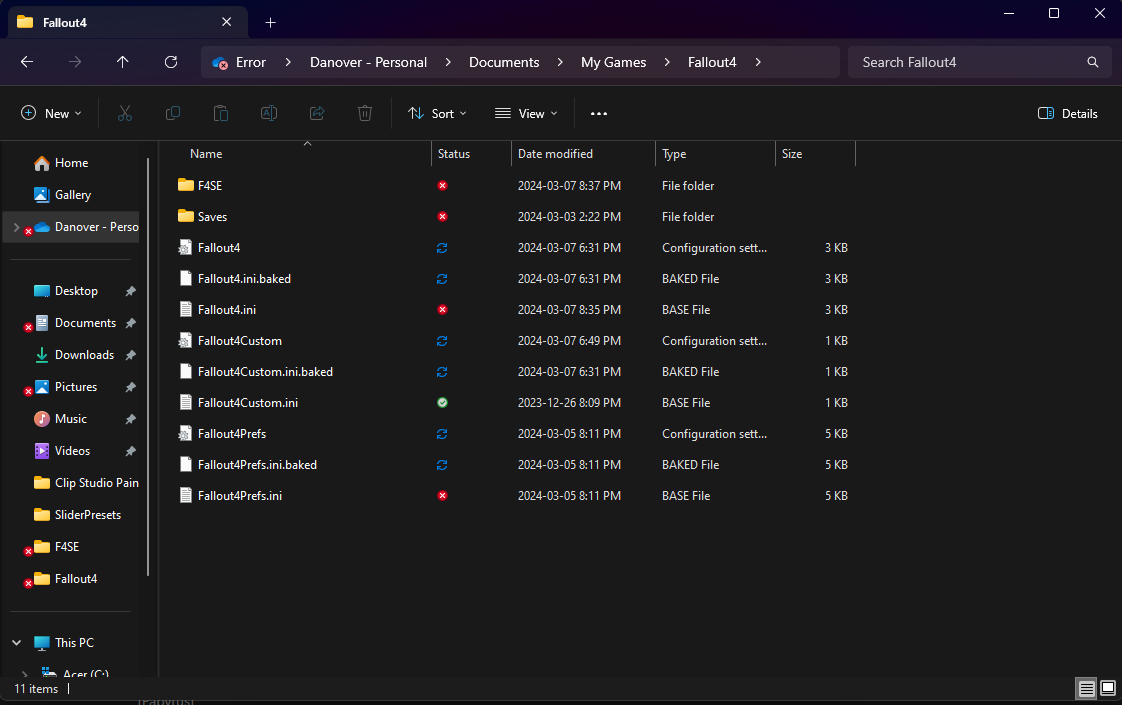Viewport: 1122px width, 705px height.
Task: Open the Sort dropdown menu
Action: pos(437,113)
